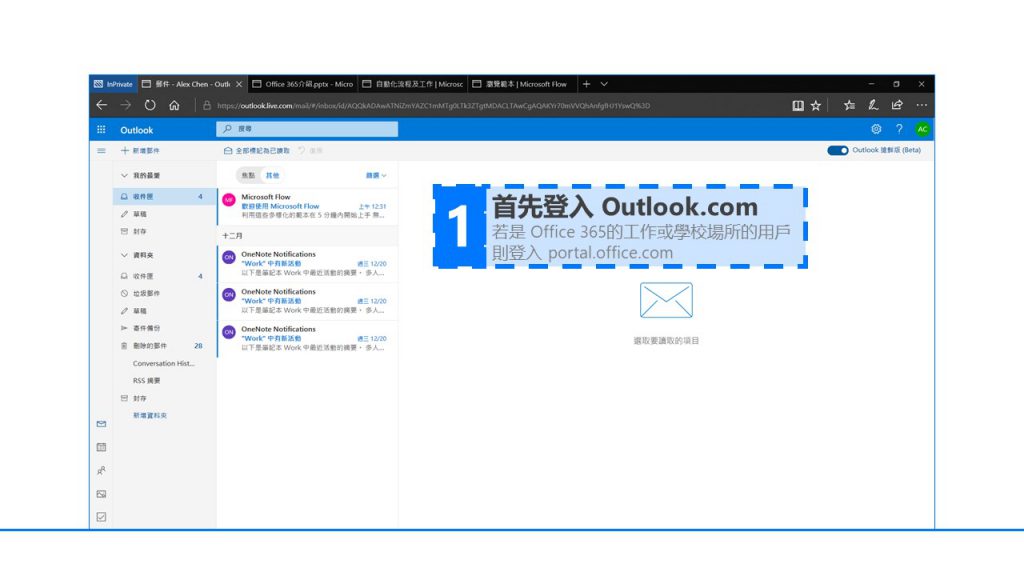This screenshot has height=576, width=1024.
Task: Open the 篩選 filter dropdown
Action: coord(376,176)
